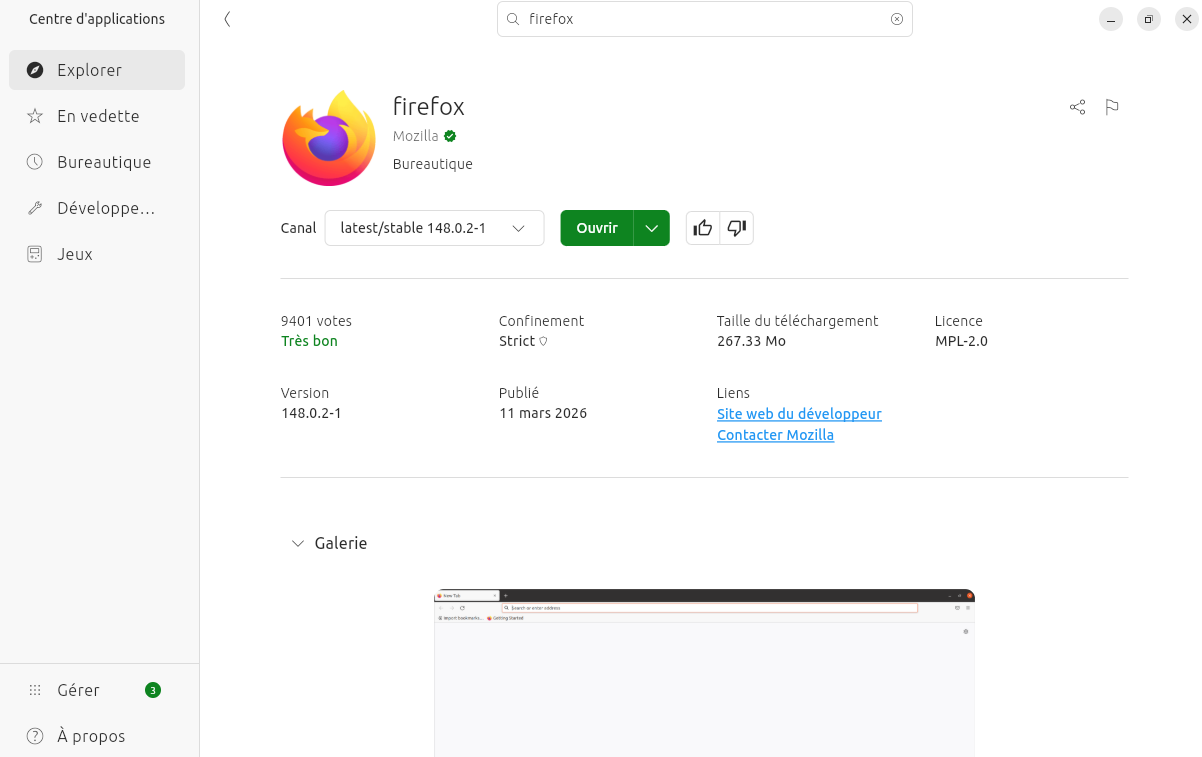Click the report flag icon
The image size is (1202, 757).
[1111, 107]
